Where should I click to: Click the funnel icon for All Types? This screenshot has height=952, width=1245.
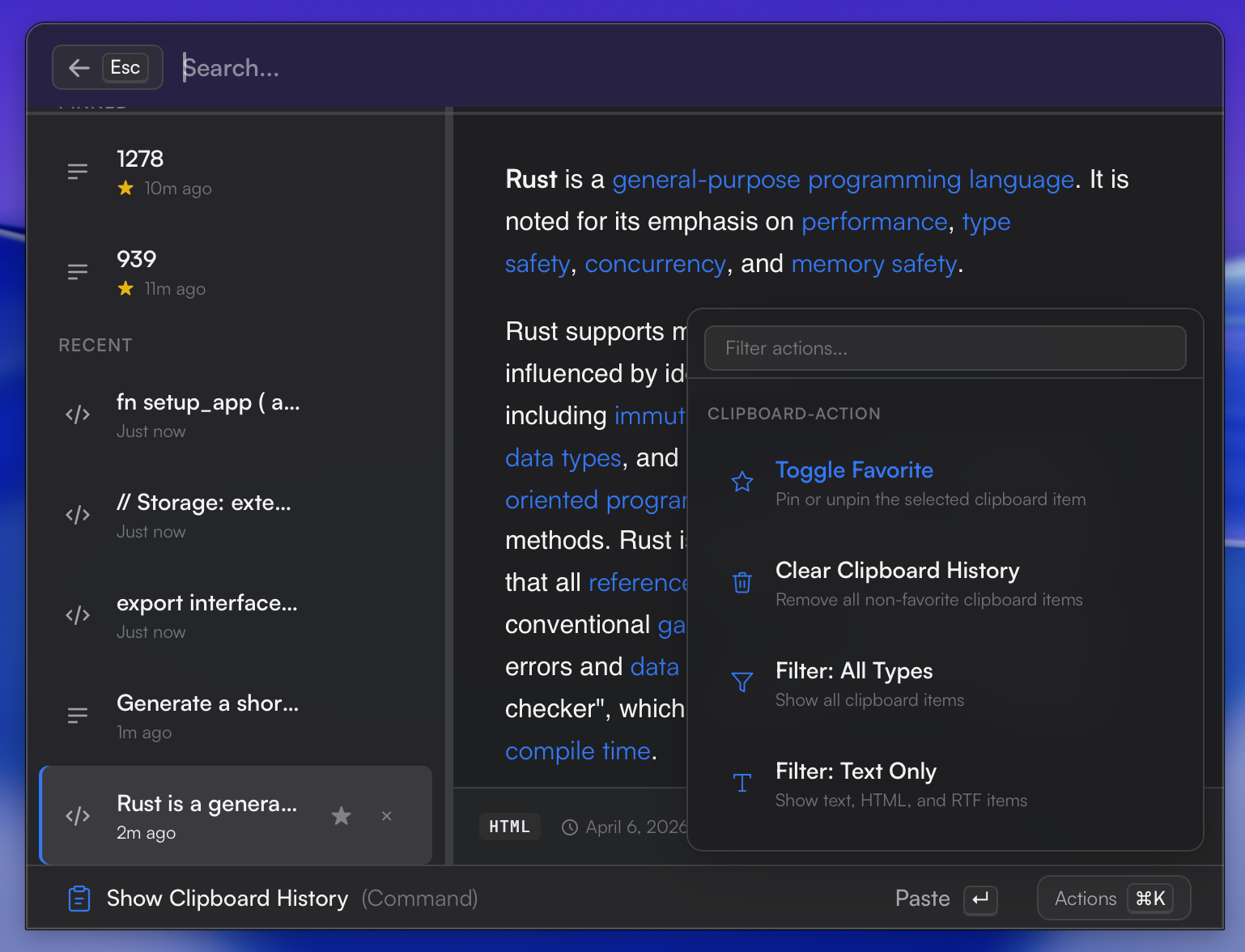click(x=742, y=682)
